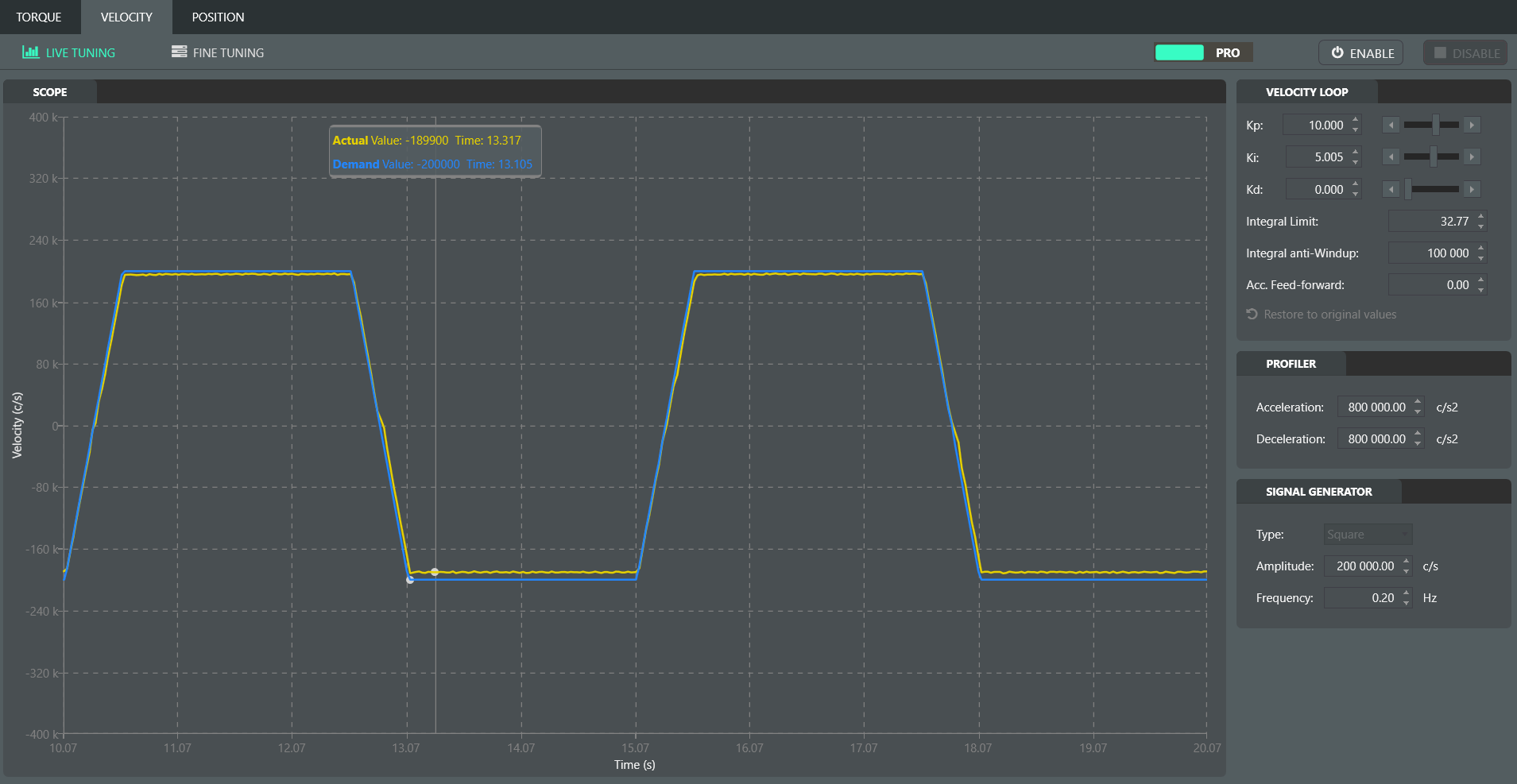This screenshot has height=784, width=1517.
Task: Increase Kp value with up stepper
Action: tap(1356, 120)
